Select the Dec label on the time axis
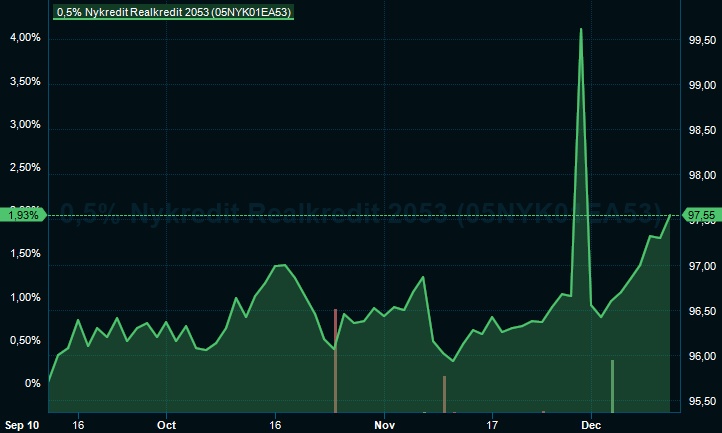Viewport: 722px width, 433px height. (x=590, y=424)
